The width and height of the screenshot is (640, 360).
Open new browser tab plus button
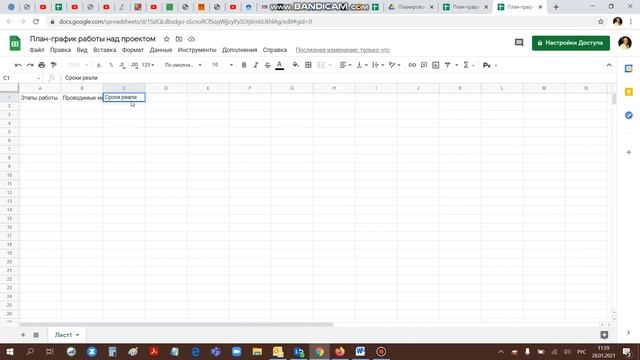tap(556, 7)
